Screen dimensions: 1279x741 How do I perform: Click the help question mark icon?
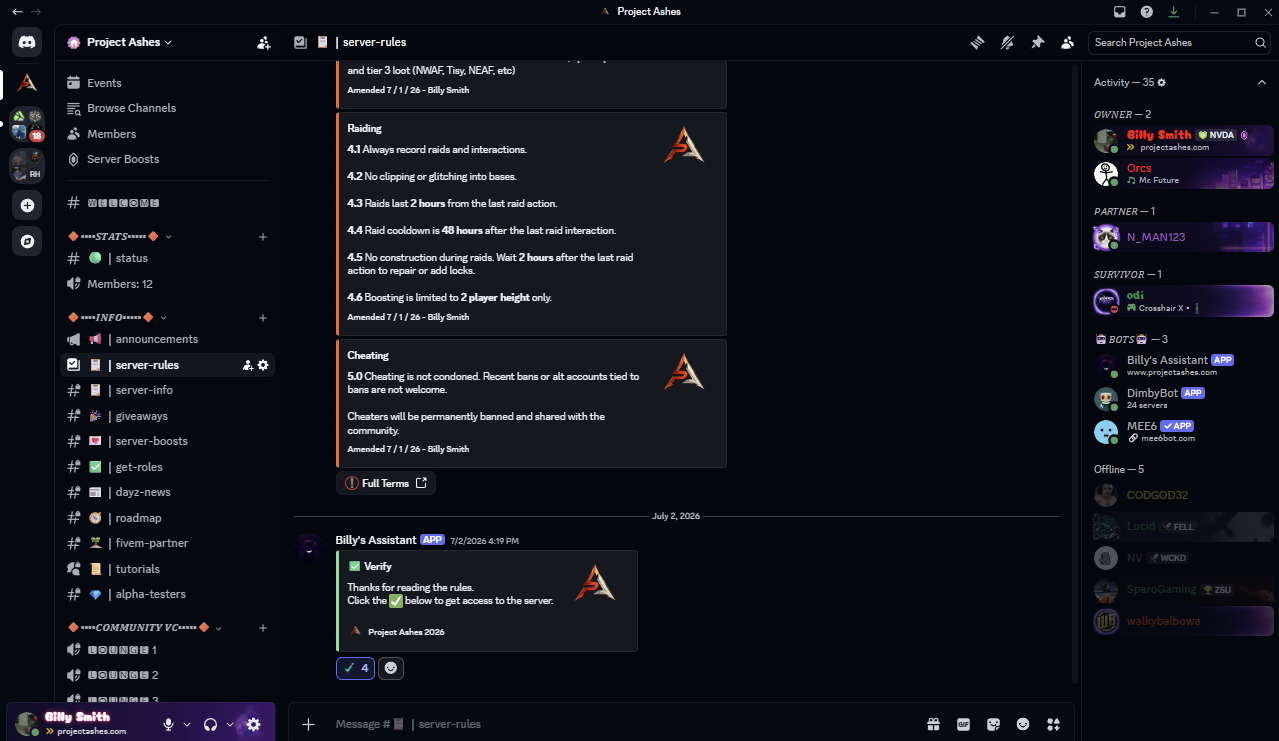tap(1147, 12)
